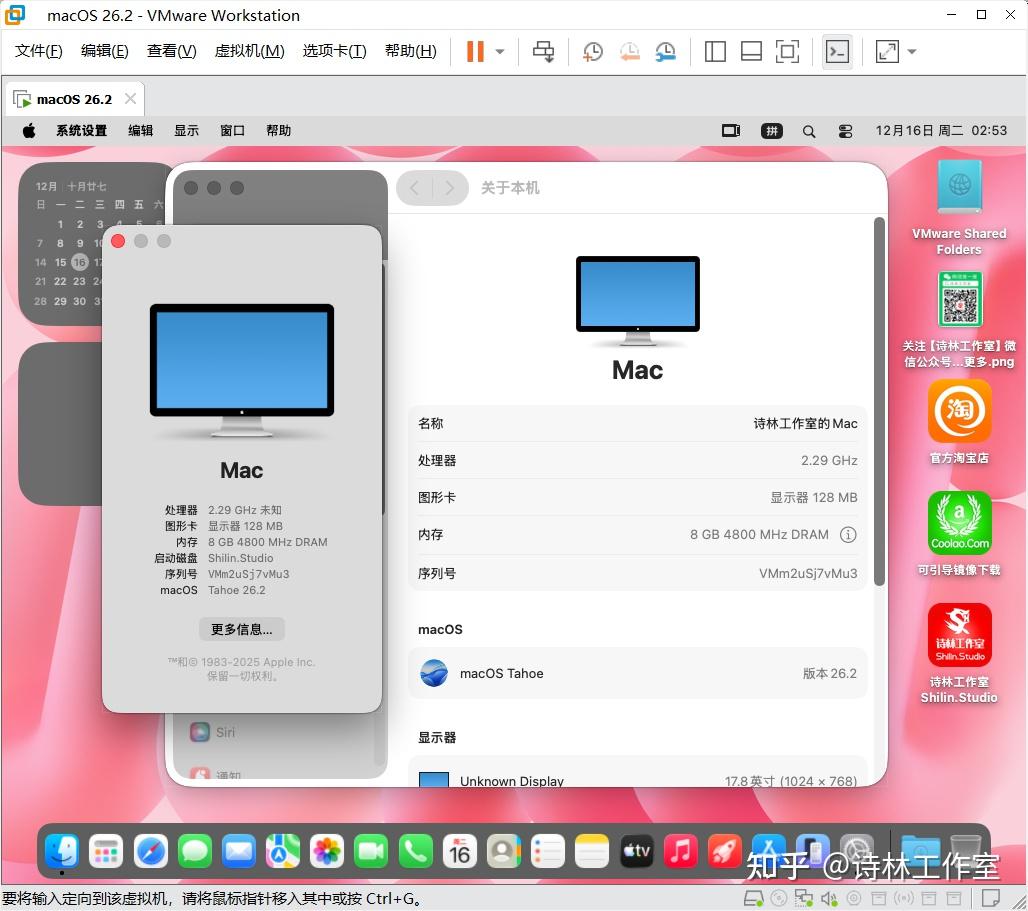The height and width of the screenshot is (911, 1028).
Task: Send Ctrl+Alt+Del to the guest OS
Action: 543,51
